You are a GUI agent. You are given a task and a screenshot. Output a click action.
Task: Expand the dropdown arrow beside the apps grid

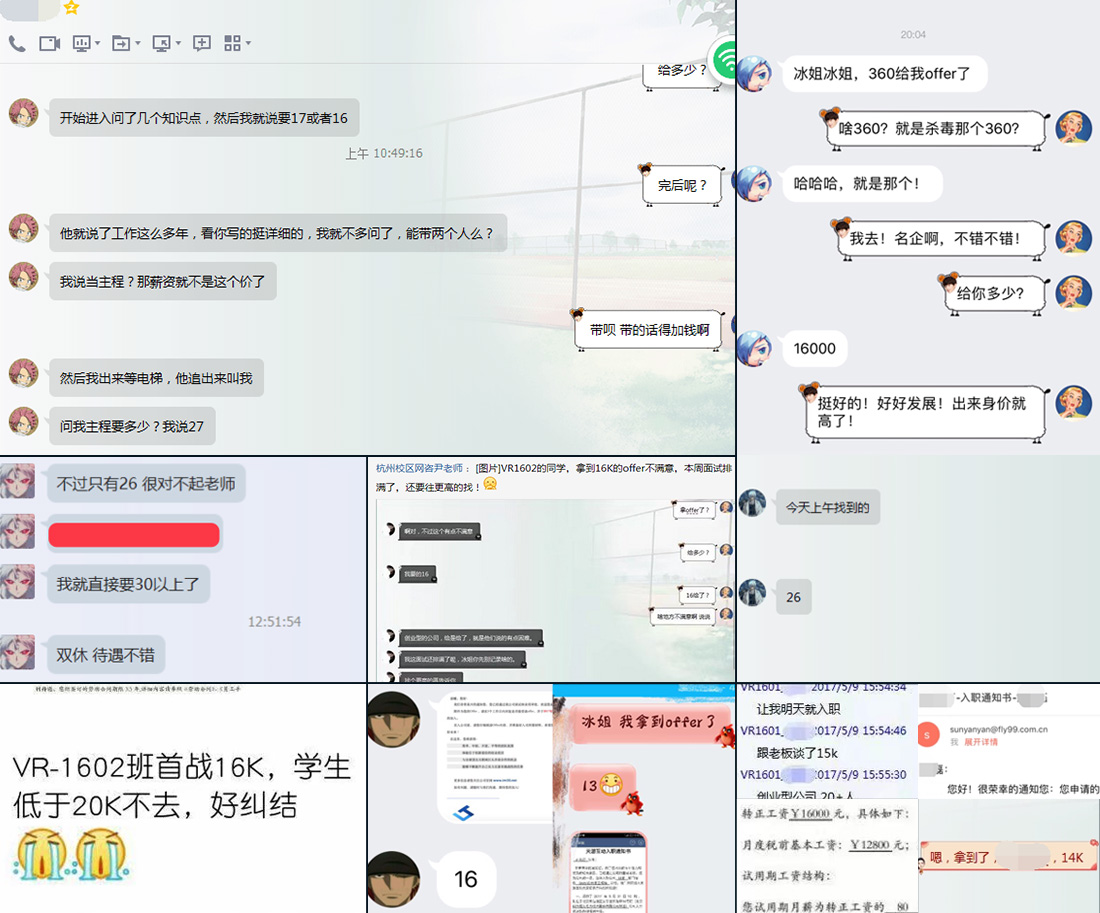tap(248, 44)
